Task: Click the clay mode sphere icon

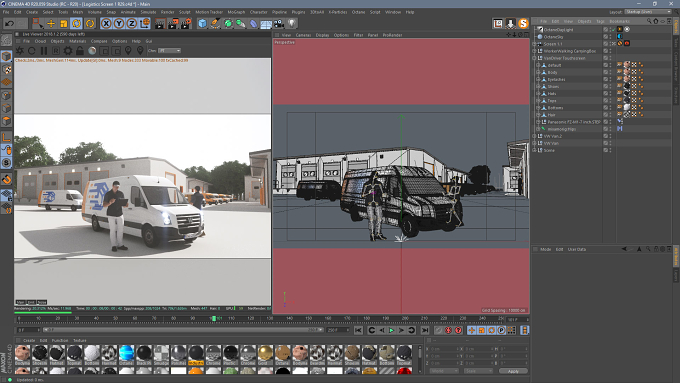Action: (92, 51)
